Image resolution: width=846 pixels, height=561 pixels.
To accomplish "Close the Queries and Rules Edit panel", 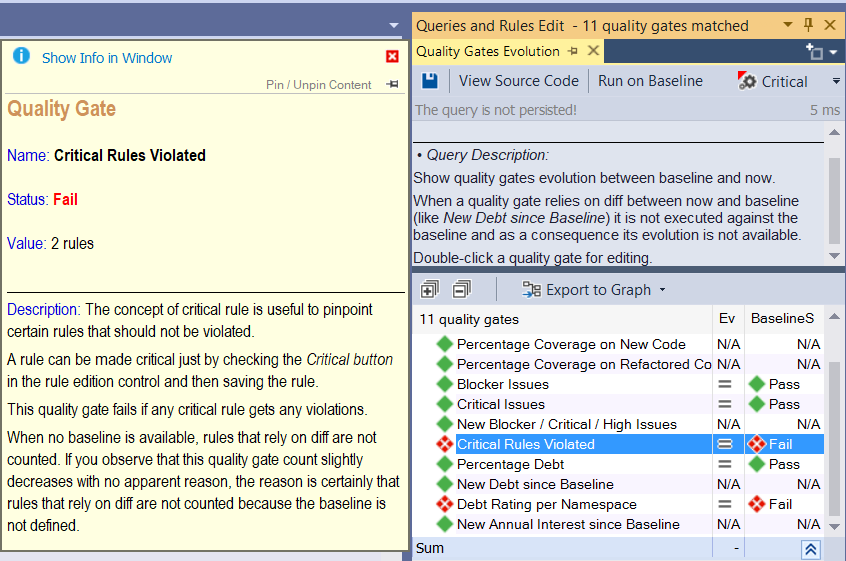I will click(x=830, y=25).
